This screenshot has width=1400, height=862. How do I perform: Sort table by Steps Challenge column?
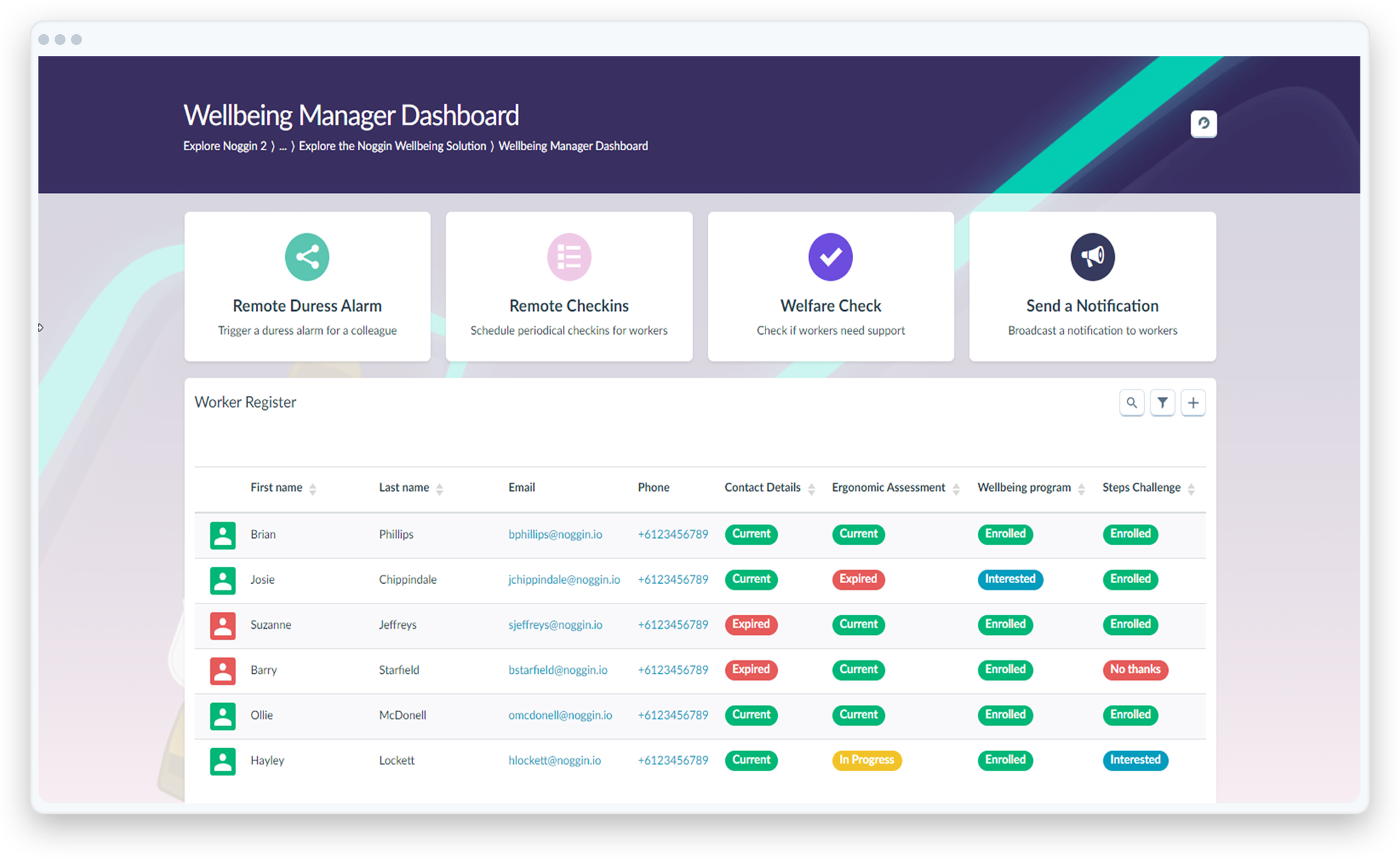1191,489
